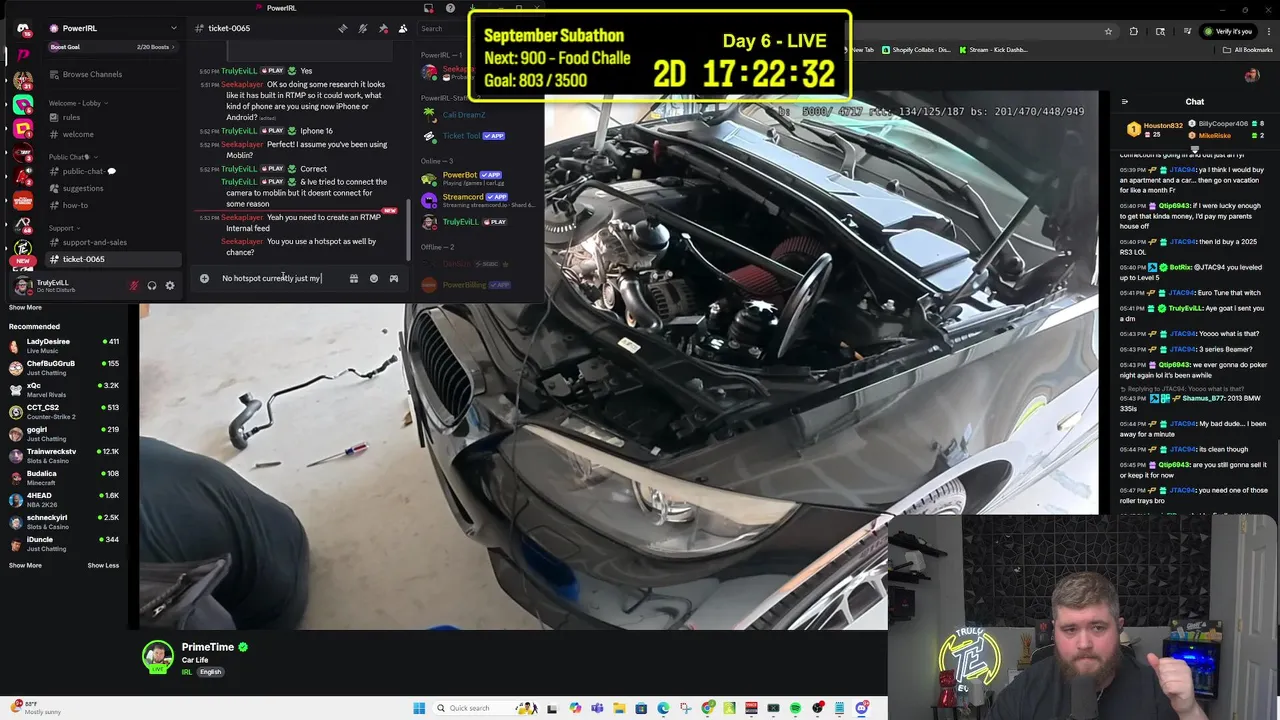The image size is (1280, 720).
Task: Click Ticket Tool in the member list
Action: pos(478,136)
